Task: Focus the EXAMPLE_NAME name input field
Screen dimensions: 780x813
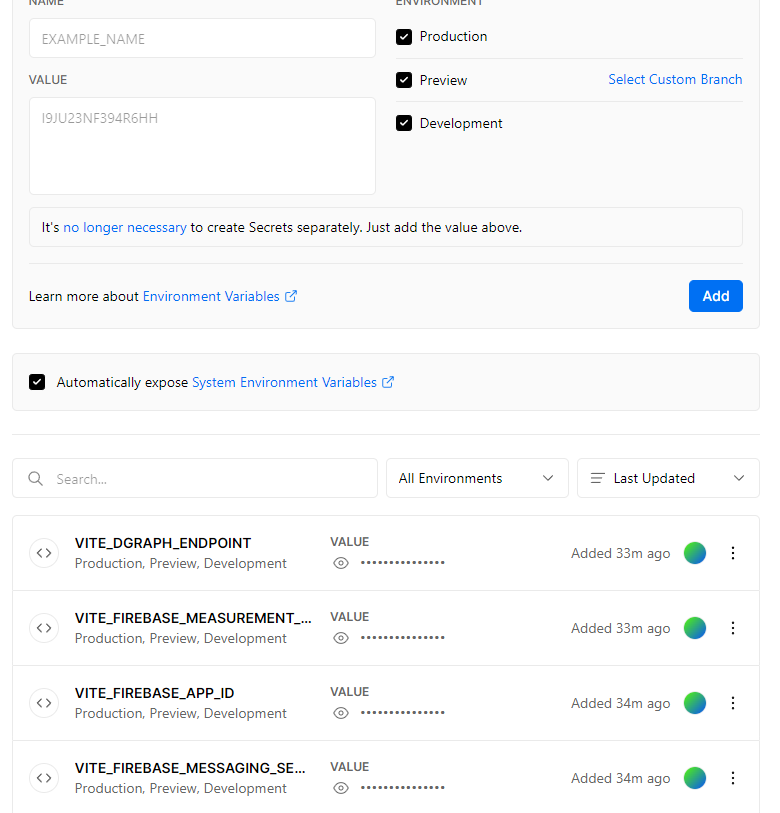Action: click(202, 39)
